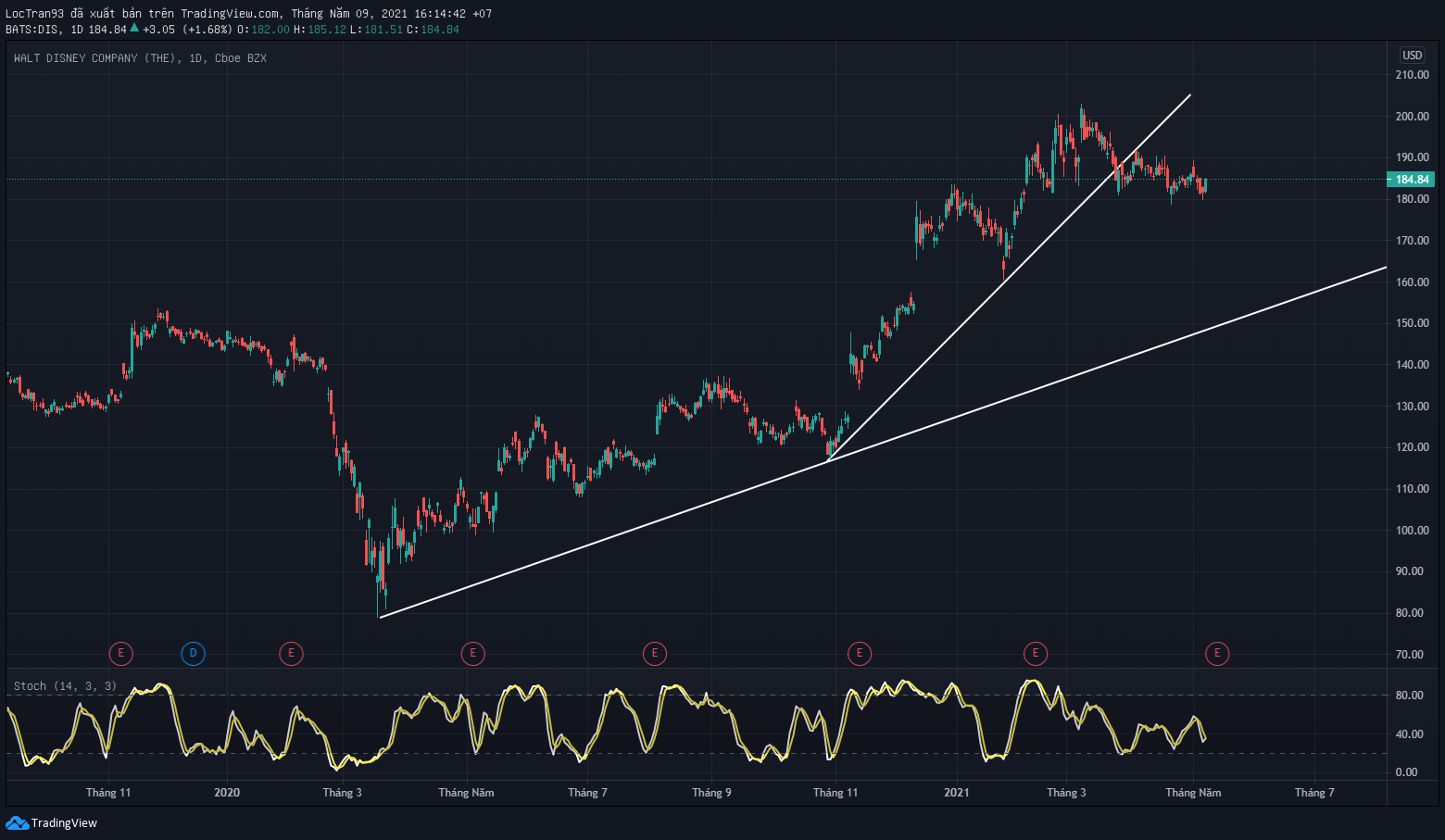The width and height of the screenshot is (1445, 840).
Task: Click the 200.00 price axis label
Action: [x=1412, y=117]
